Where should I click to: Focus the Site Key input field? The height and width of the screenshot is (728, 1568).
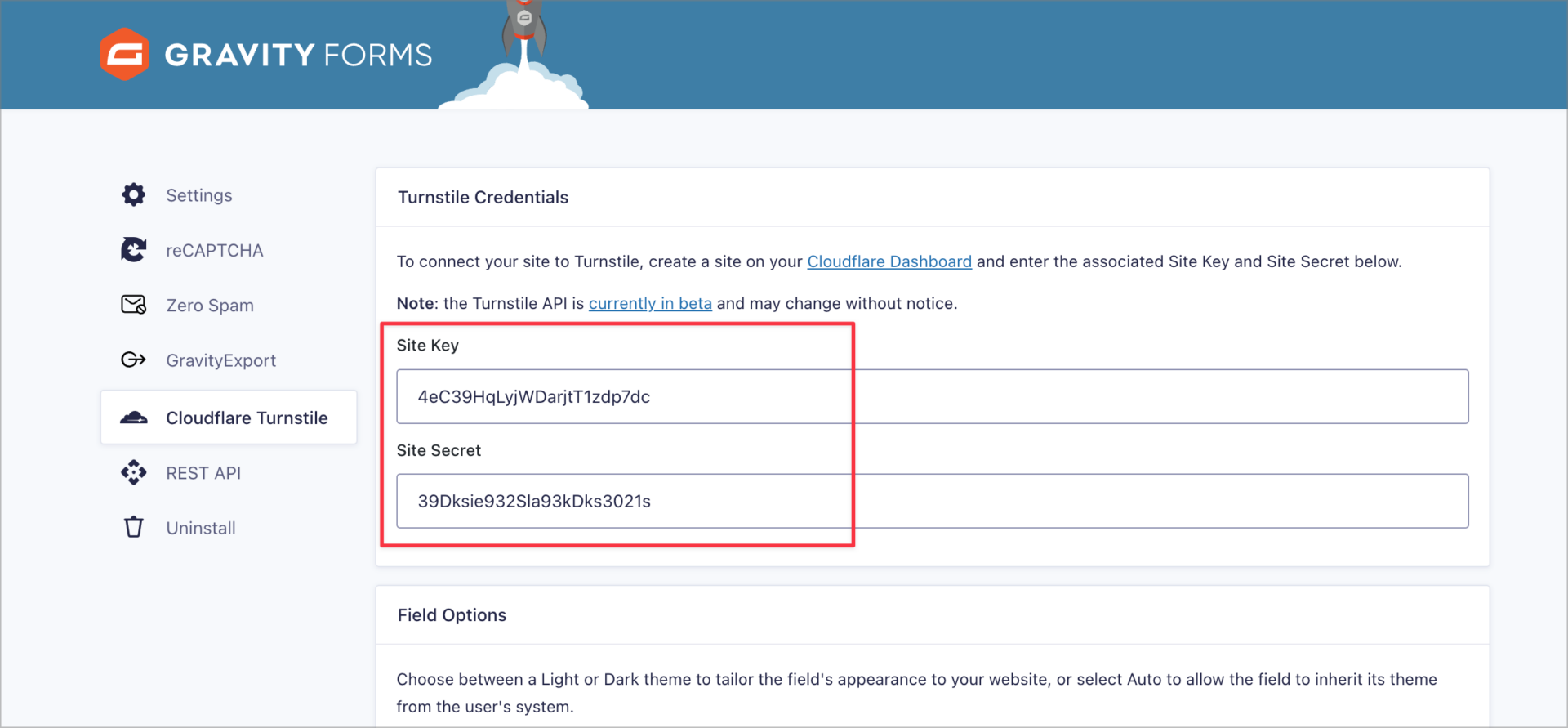coord(931,396)
